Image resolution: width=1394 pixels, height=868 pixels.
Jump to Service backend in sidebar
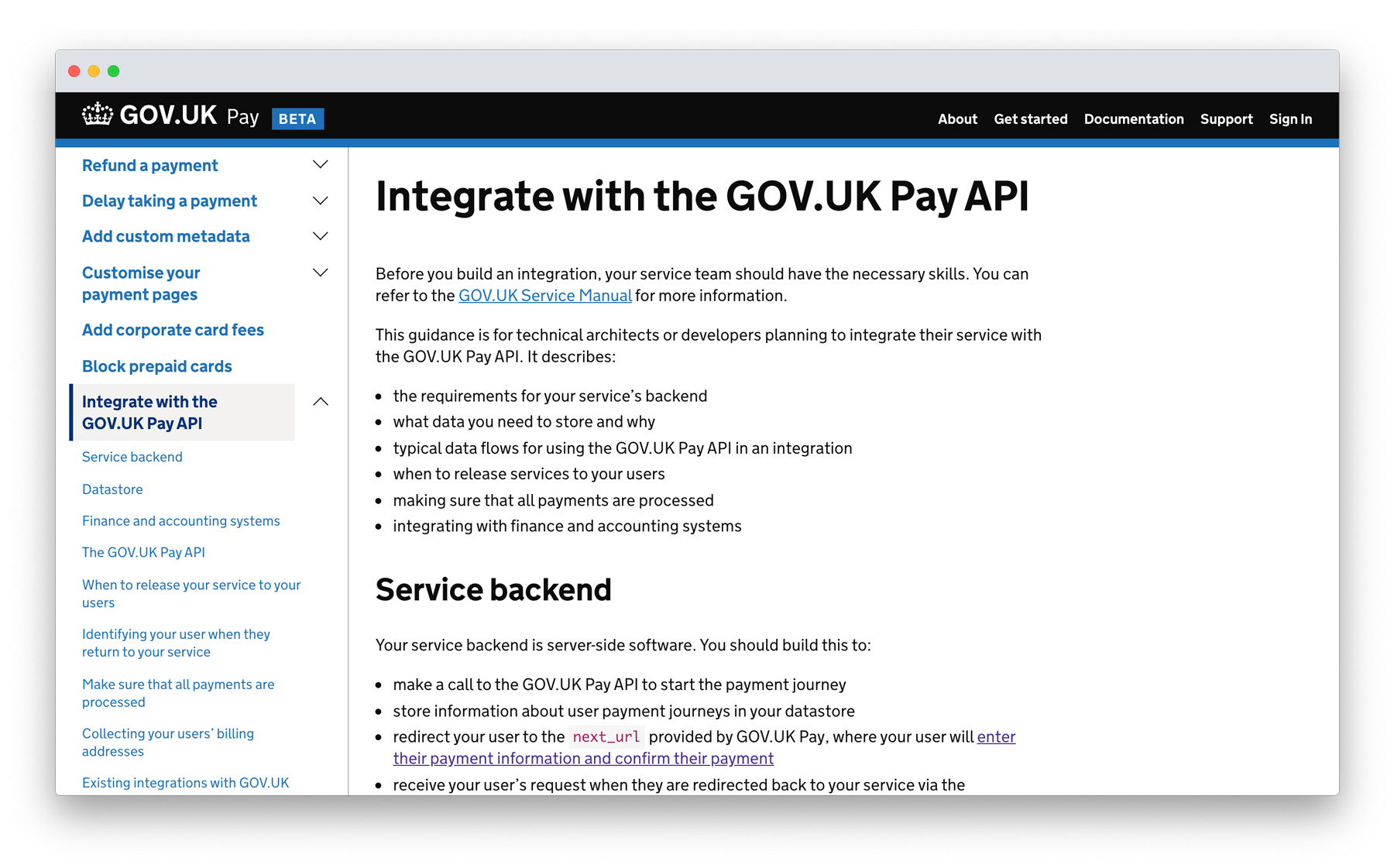pos(132,457)
